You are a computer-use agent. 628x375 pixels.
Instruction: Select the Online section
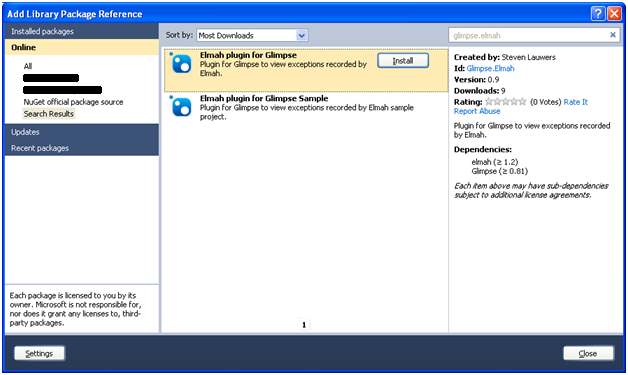coord(82,47)
